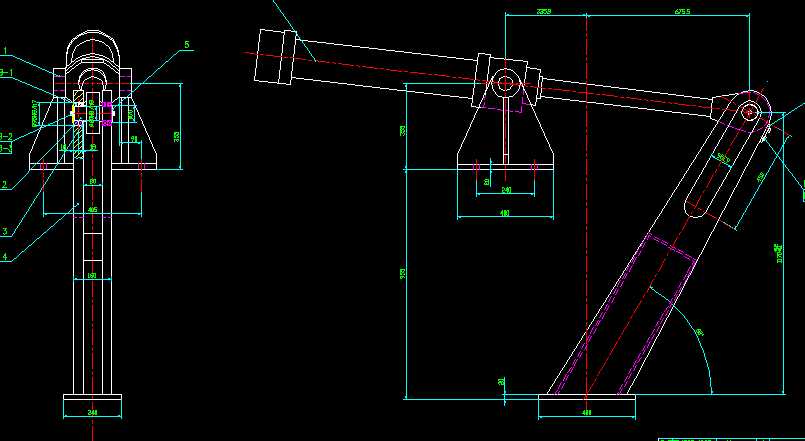Viewport: 805px width, 441px height.
Task: Click the part callout number 4
Action: [x=5, y=257]
